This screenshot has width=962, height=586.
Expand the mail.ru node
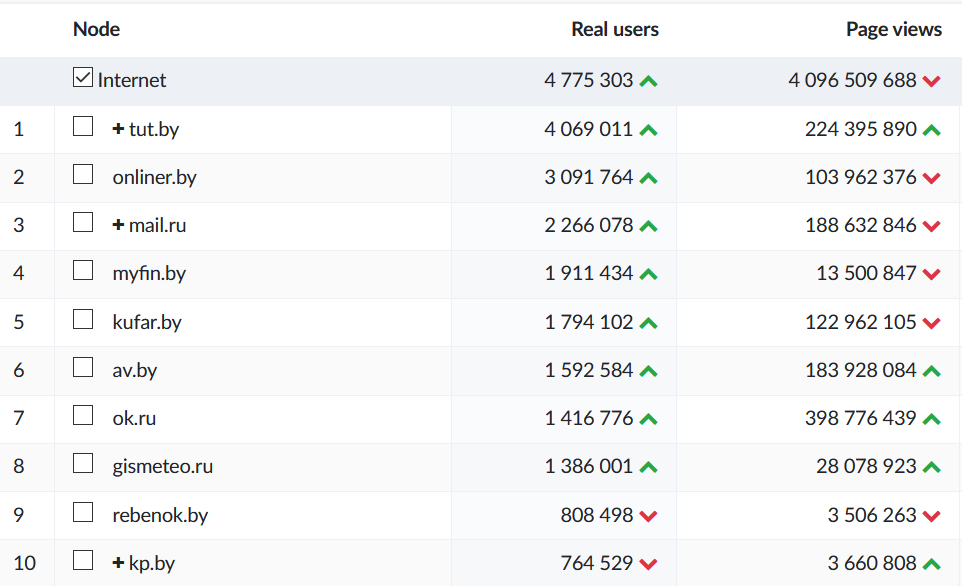pyautogui.click(x=118, y=226)
